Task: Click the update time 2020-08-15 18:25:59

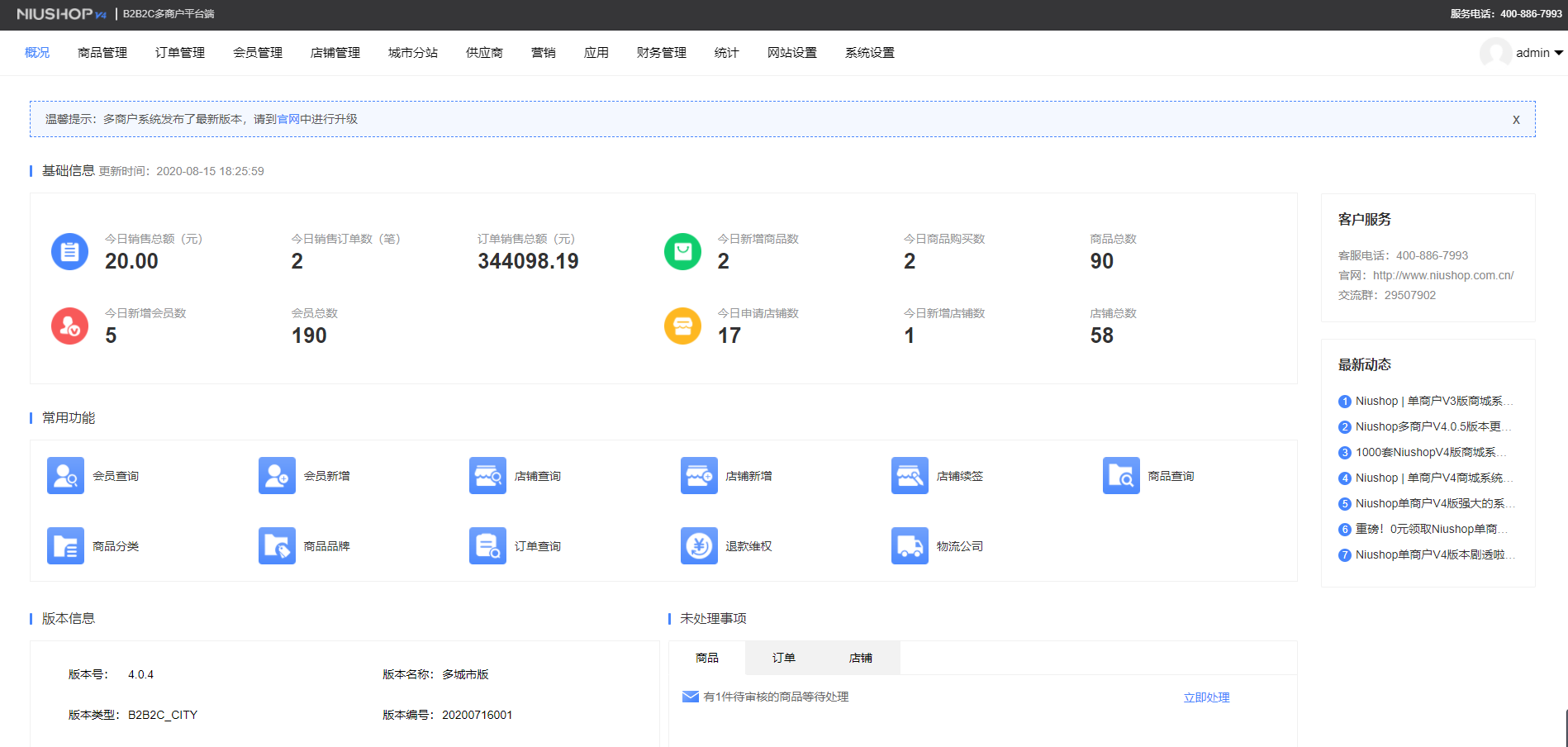Action: pos(210,171)
